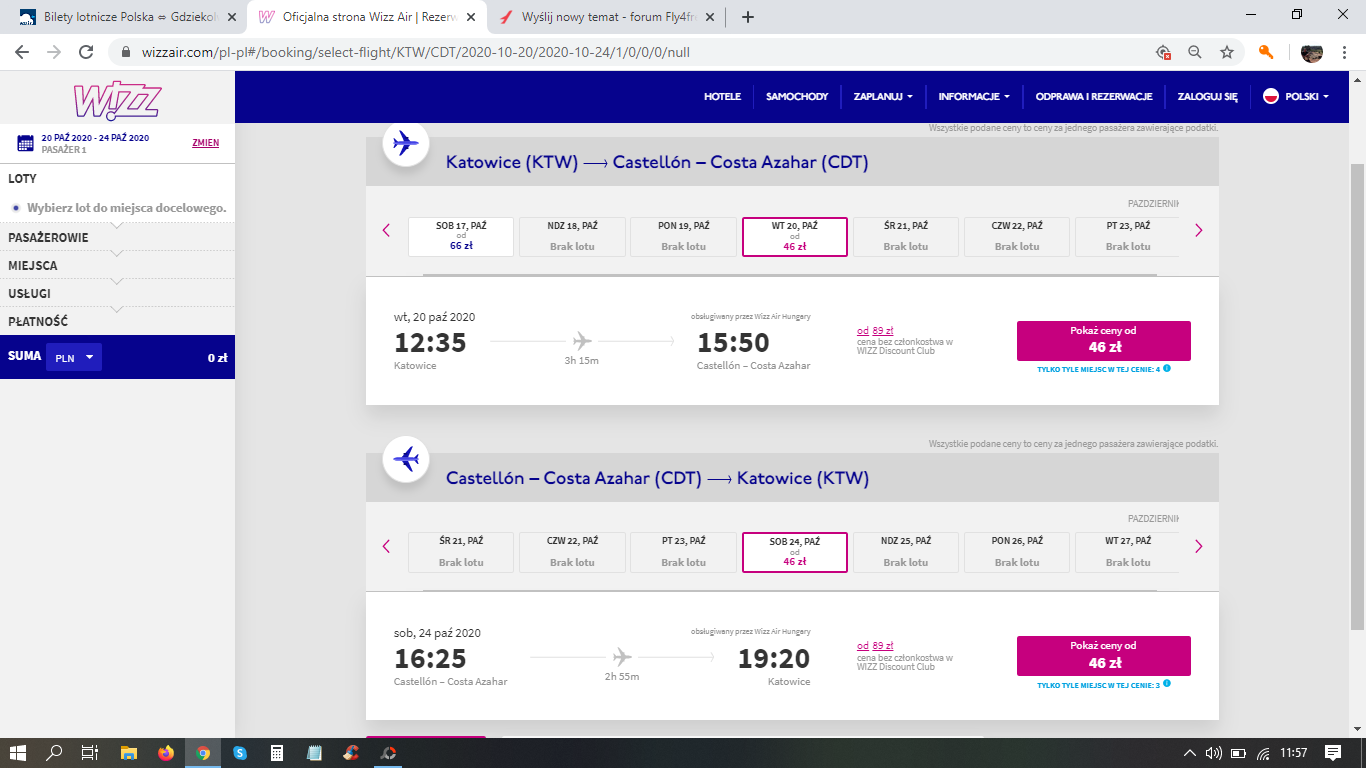The image size is (1366, 768).
Task: Click 'Pokaż ceny od 46 zł' for 16:25 flight
Action: (x=1104, y=656)
